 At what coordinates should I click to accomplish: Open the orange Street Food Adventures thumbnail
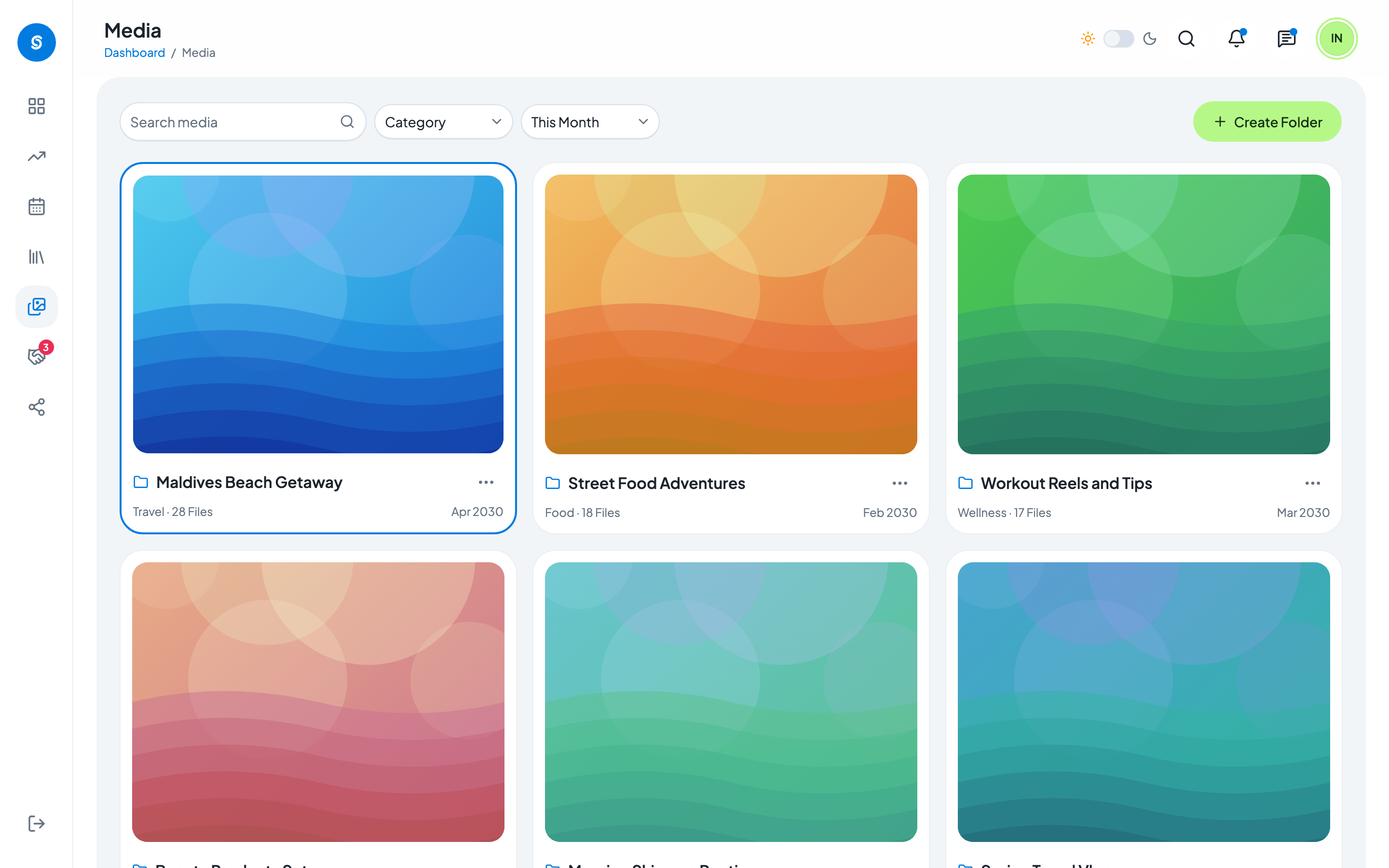[x=731, y=314]
